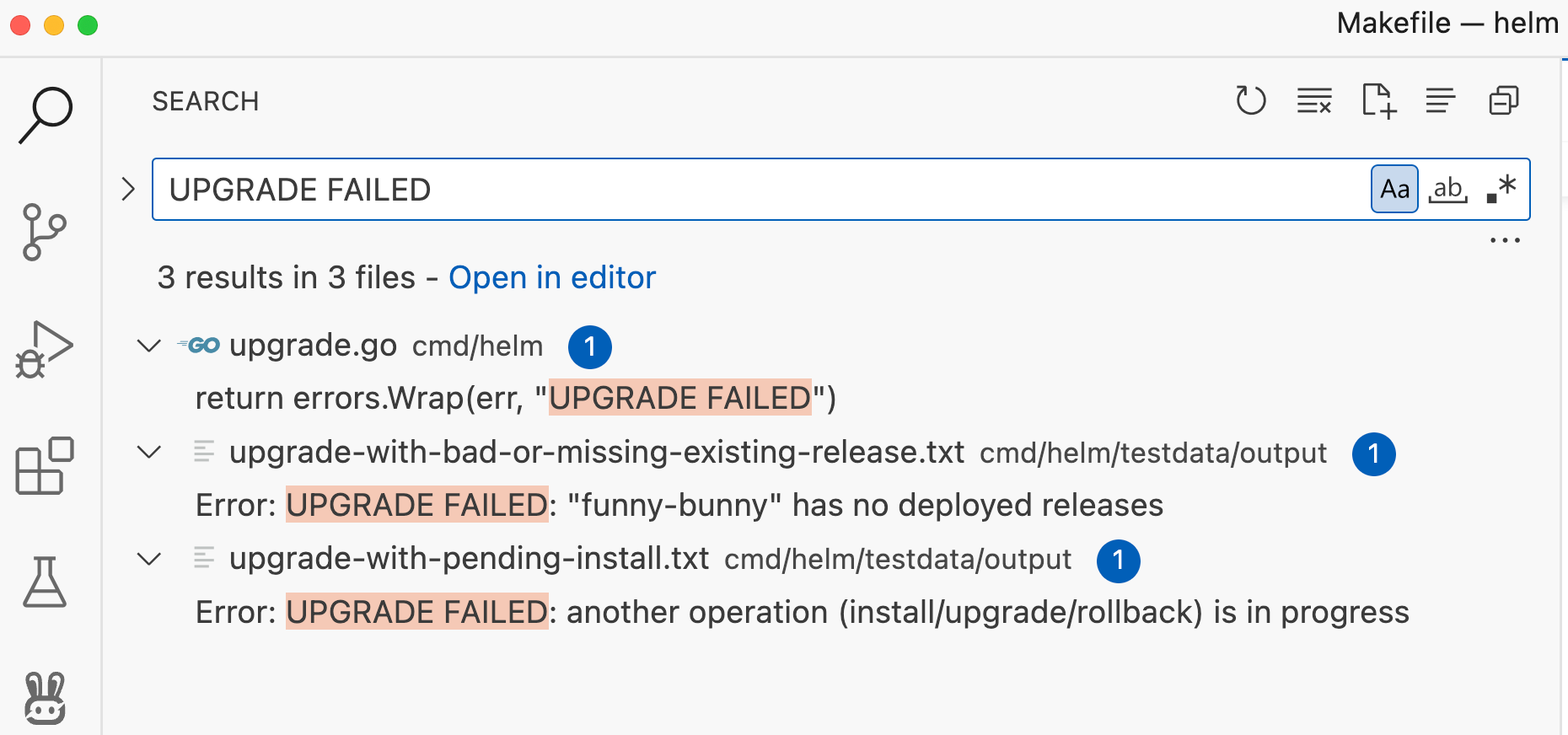The height and width of the screenshot is (735, 1568).
Task: Open the Testing flask view
Action: pyautogui.click(x=45, y=582)
